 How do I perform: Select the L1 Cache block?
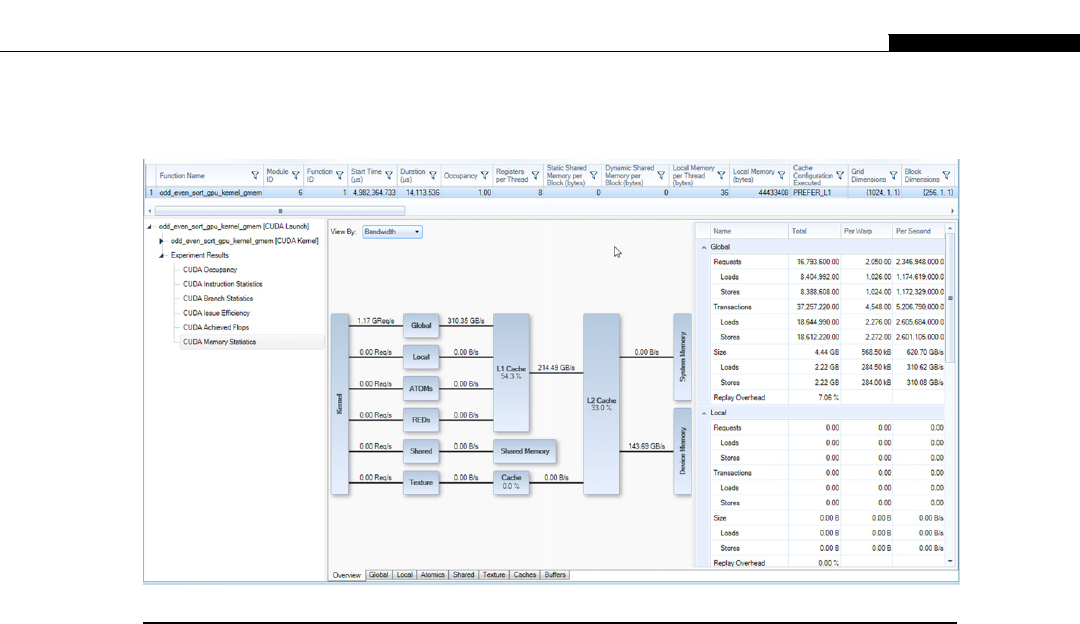click(511, 373)
